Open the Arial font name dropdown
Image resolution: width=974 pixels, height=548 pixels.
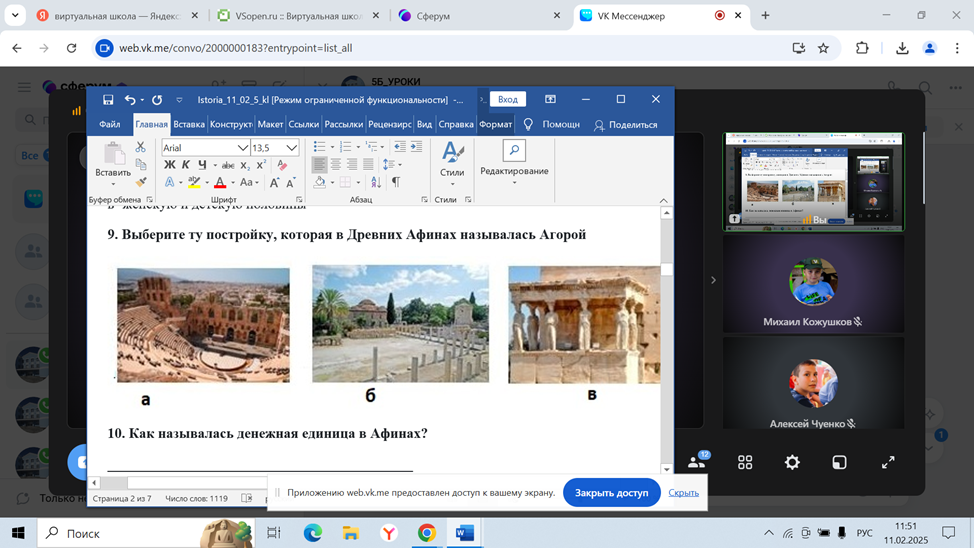(242, 148)
